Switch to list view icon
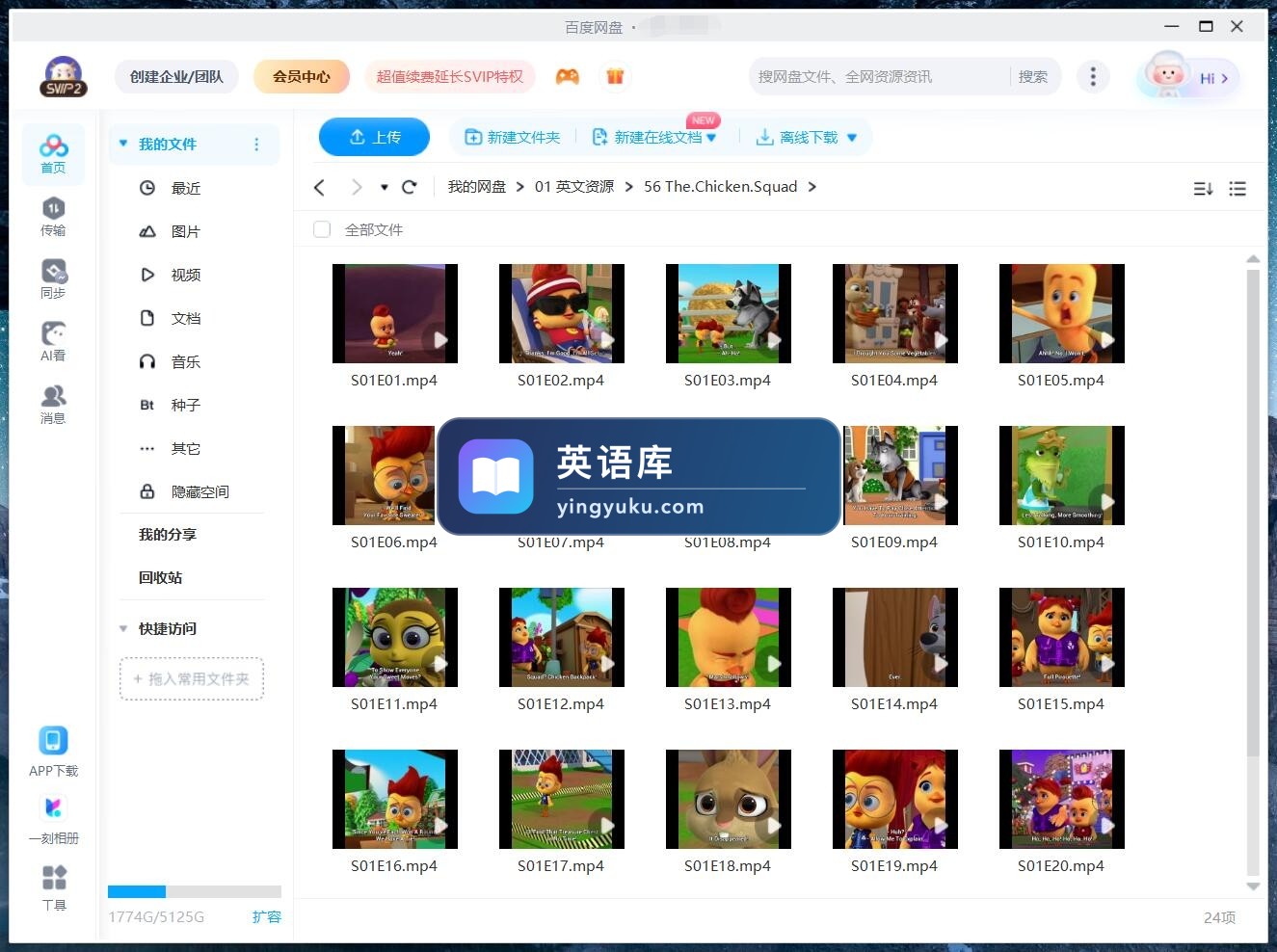This screenshot has width=1277, height=952. [x=1237, y=189]
